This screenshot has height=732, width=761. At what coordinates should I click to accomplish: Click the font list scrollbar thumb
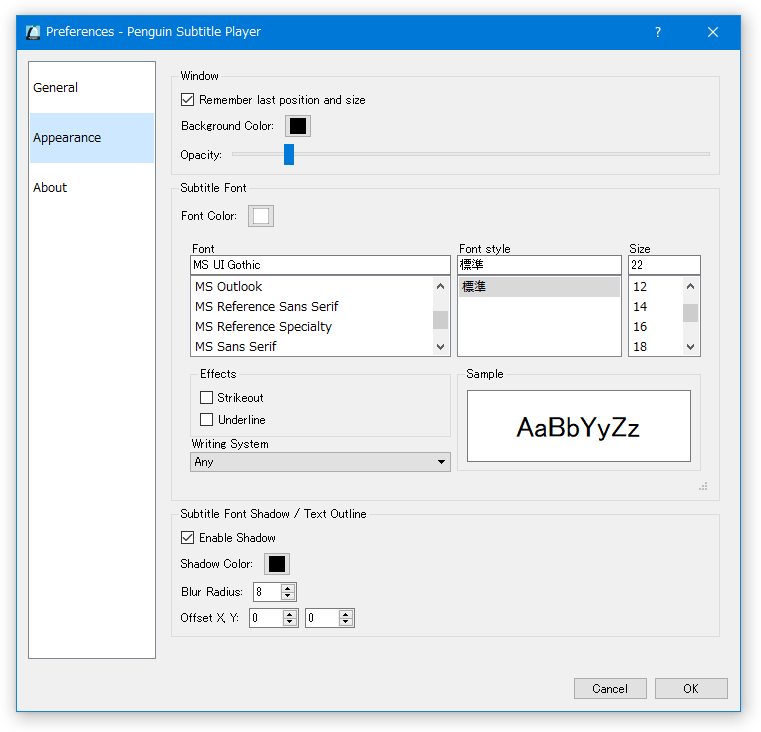click(440, 320)
